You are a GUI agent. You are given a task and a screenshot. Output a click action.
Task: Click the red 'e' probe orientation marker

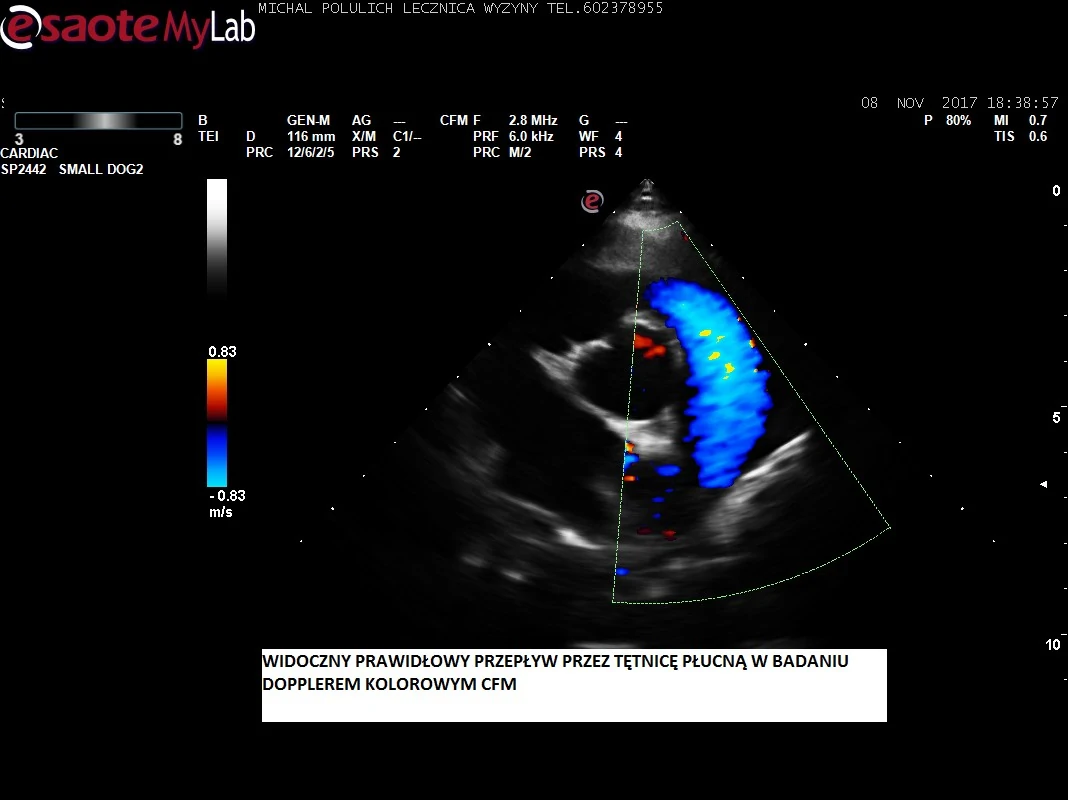click(x=592, y=201)
